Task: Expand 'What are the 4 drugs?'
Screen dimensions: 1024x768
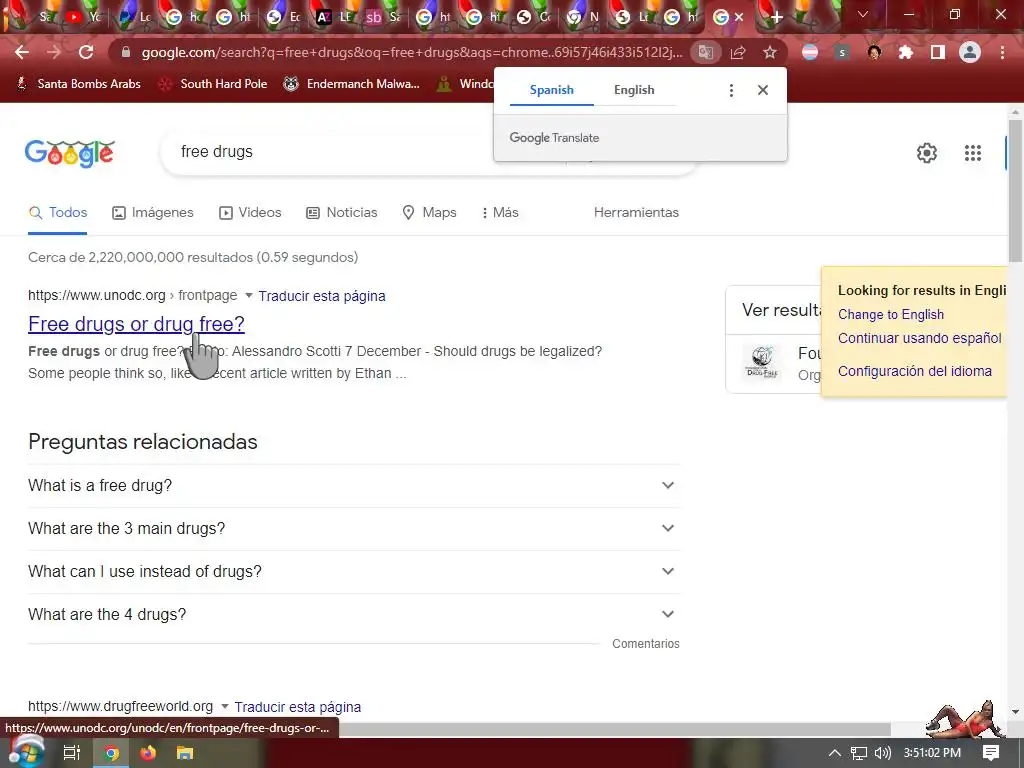Action: (354, 615)
